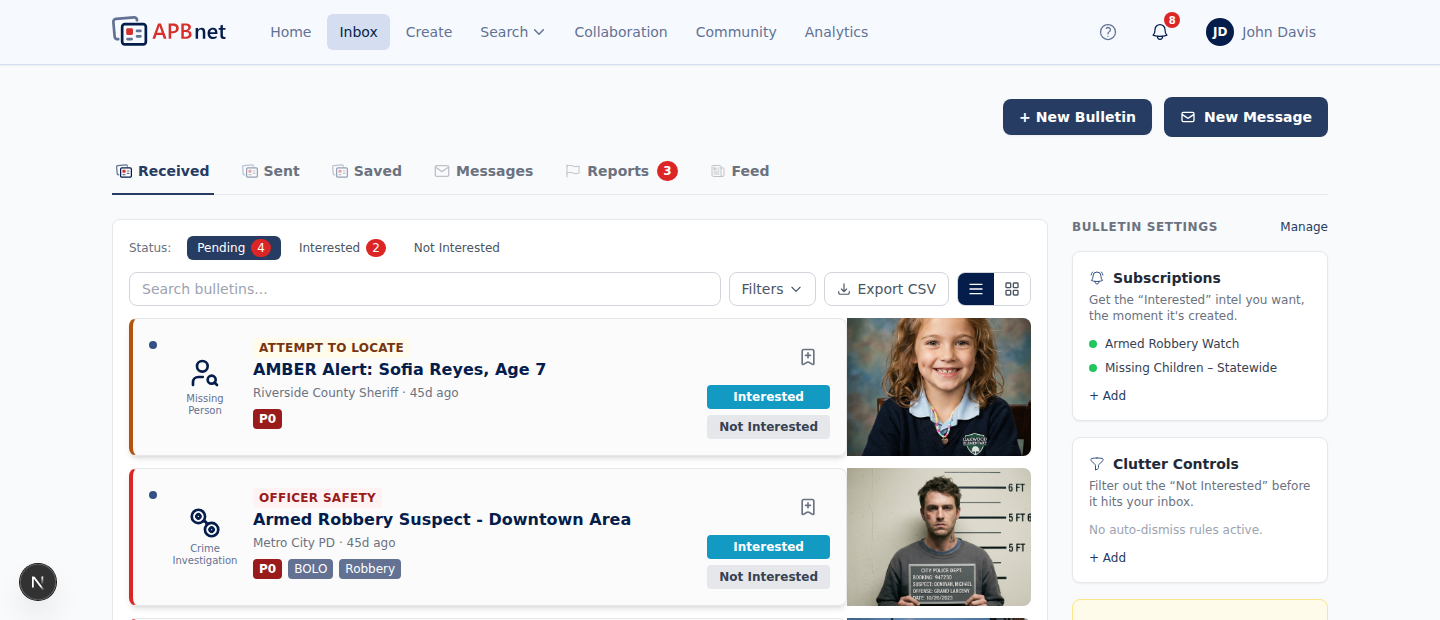The image size is (1440, 620).
Task: Click the APBnet logo
Action: click(169, 32)
